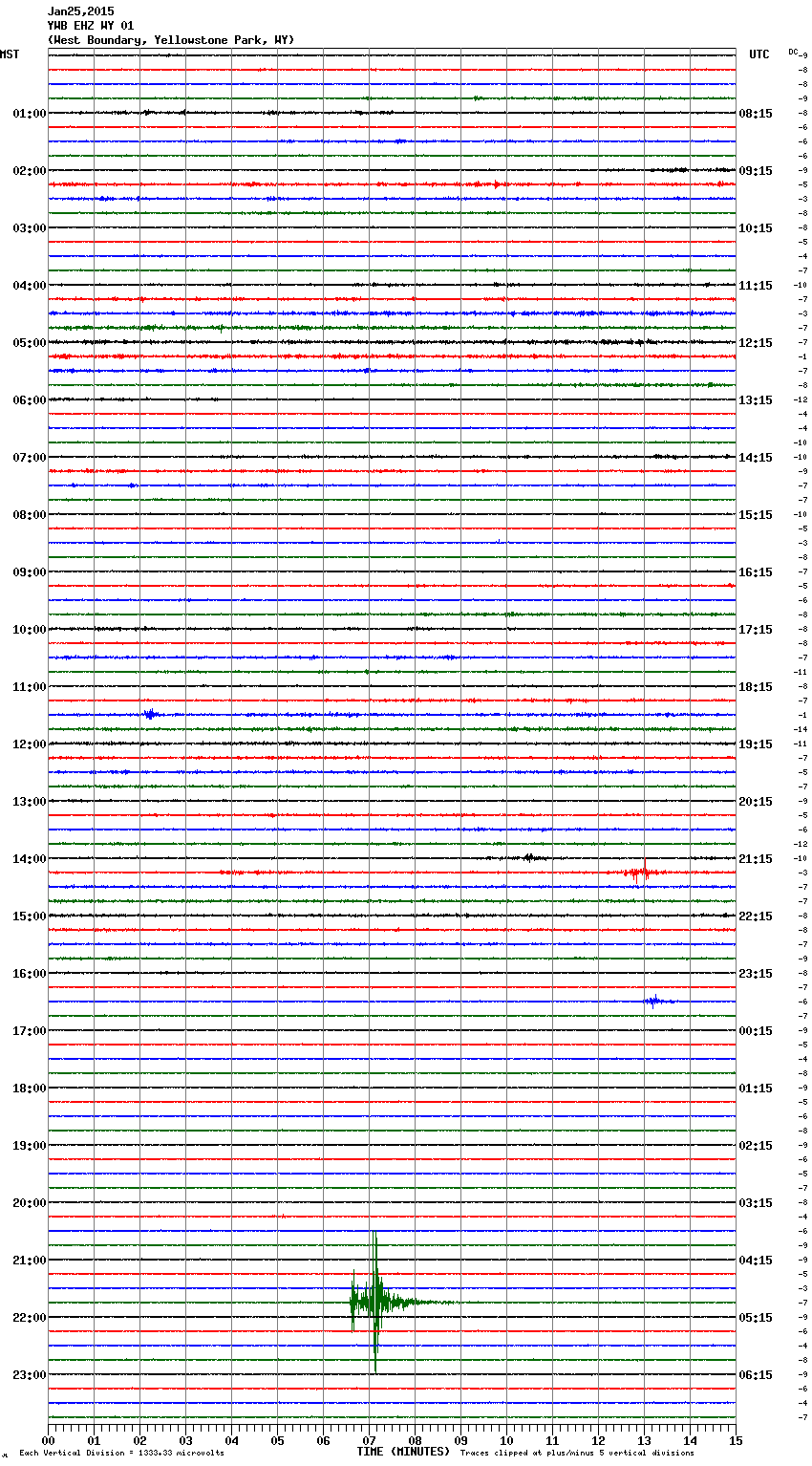This screenshot has height=1466, width=812.
Task: Click the '08:15' UTC time label
Action: pos(756,114)
